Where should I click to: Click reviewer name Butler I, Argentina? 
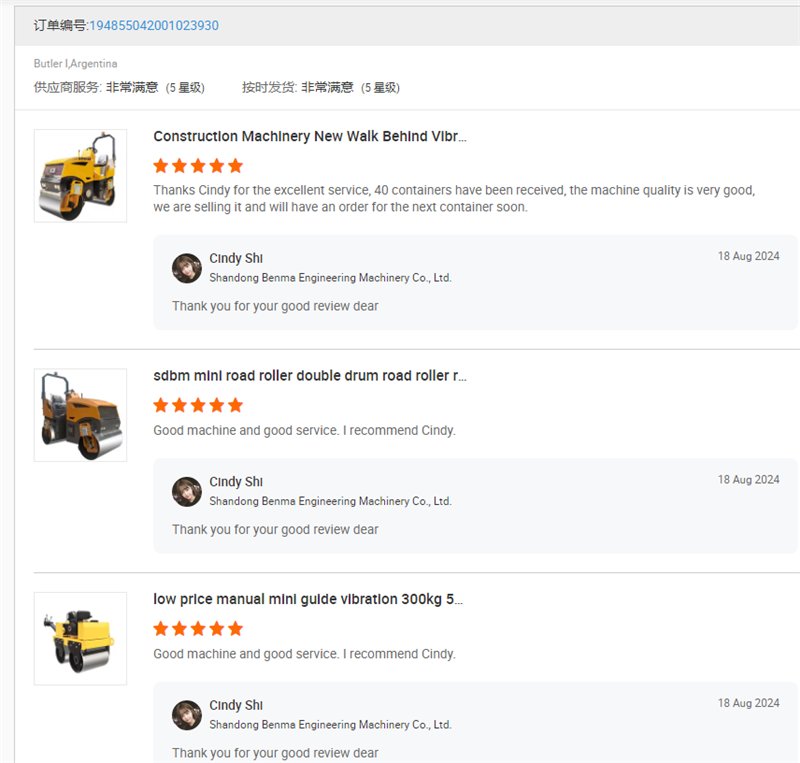pyautogui.click(x=76, y=63)
